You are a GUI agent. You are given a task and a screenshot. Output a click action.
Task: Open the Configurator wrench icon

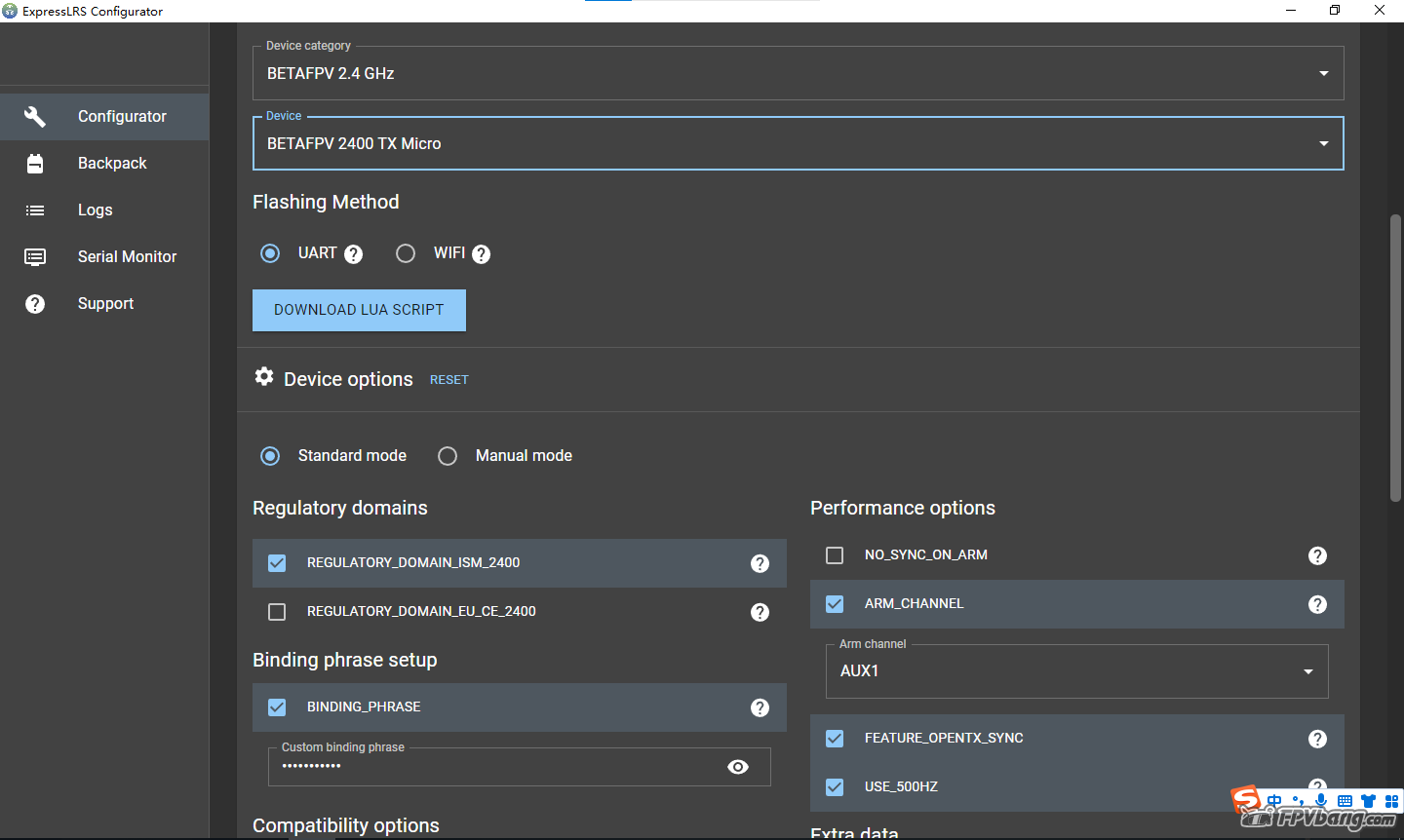coord(35,117)
